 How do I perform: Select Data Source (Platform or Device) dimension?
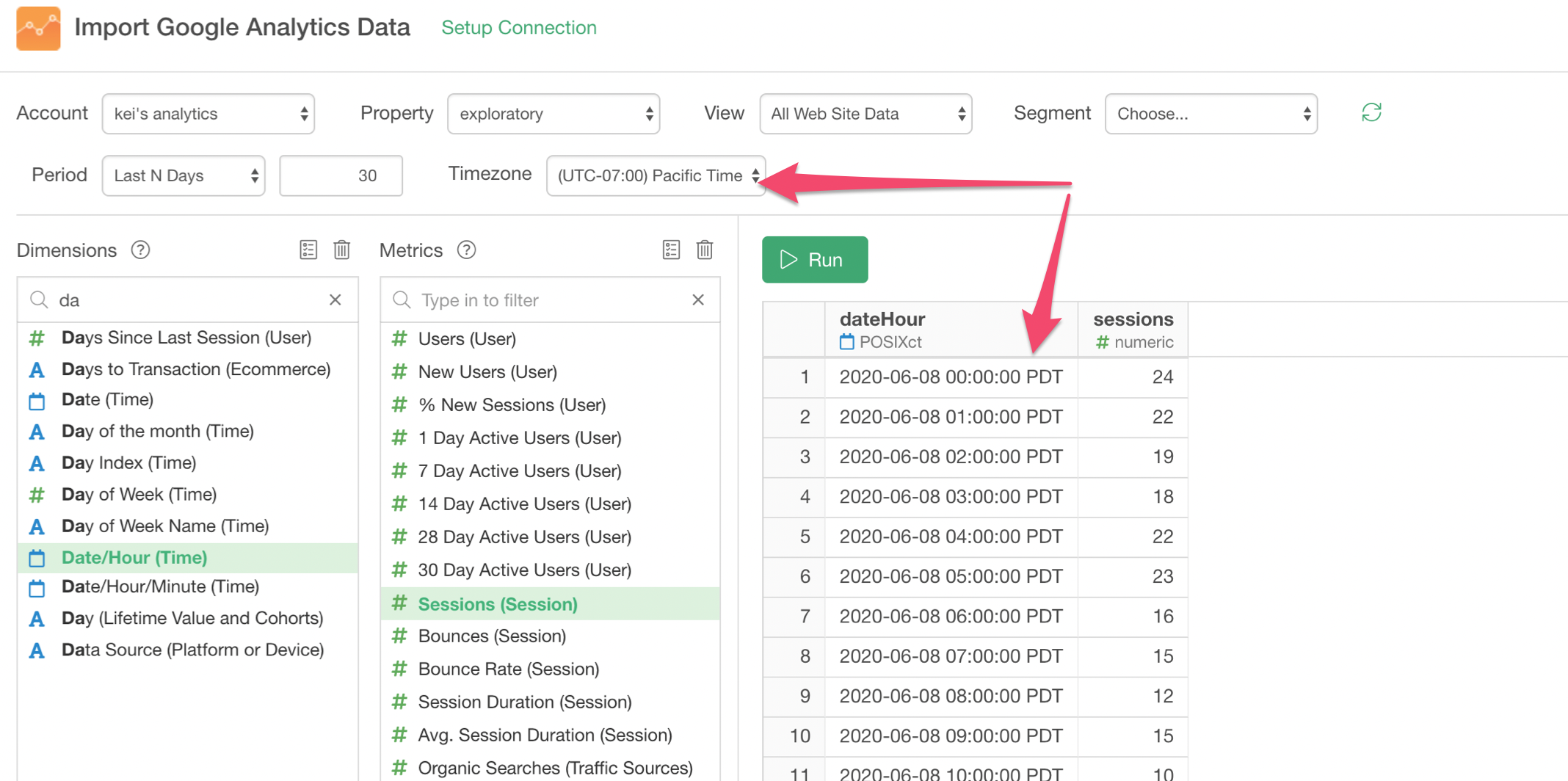click(187, 650)
